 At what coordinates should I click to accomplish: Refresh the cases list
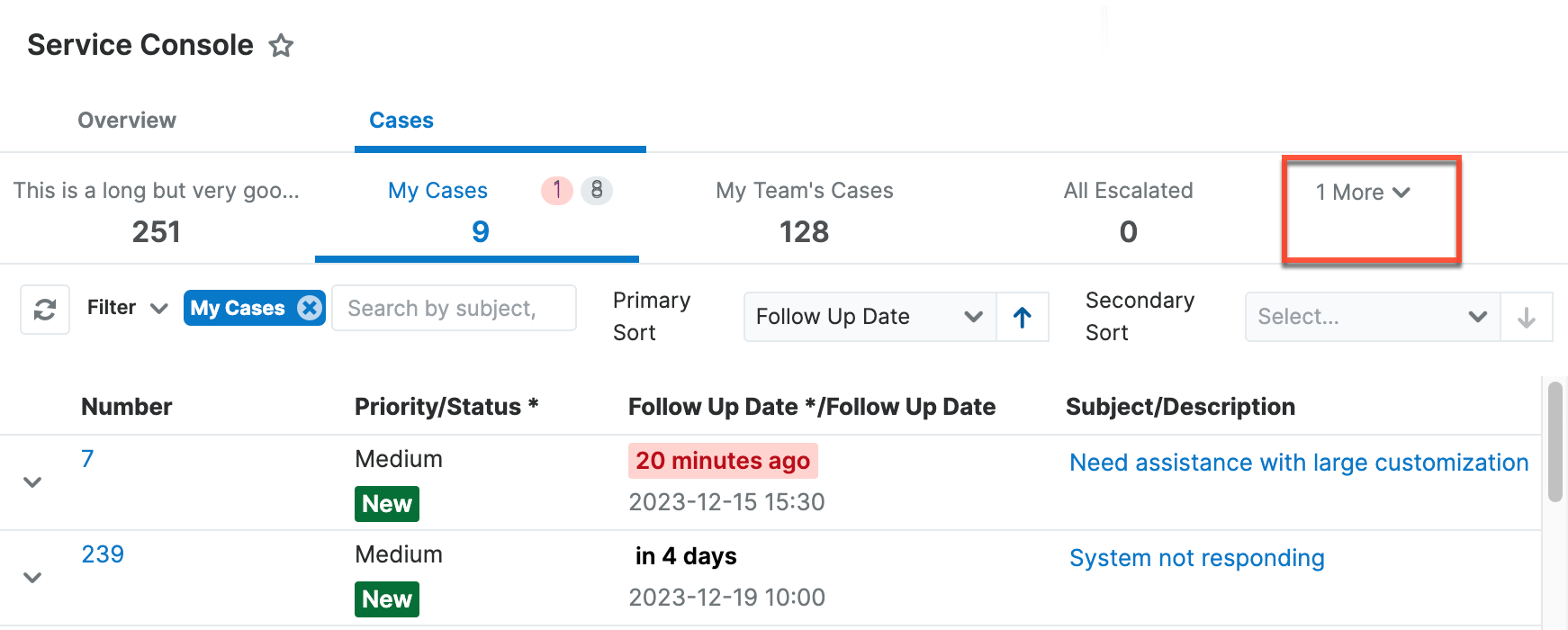pos(45,310)
